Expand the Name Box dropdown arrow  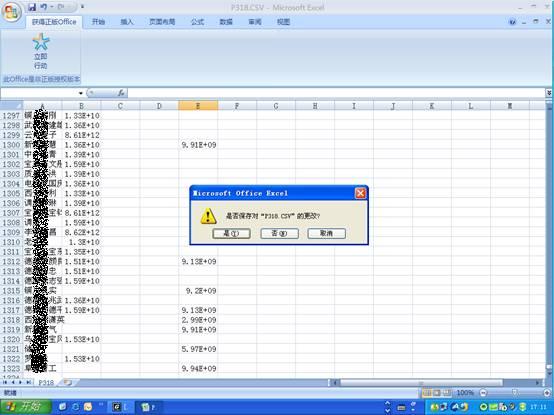coord(81,93)
